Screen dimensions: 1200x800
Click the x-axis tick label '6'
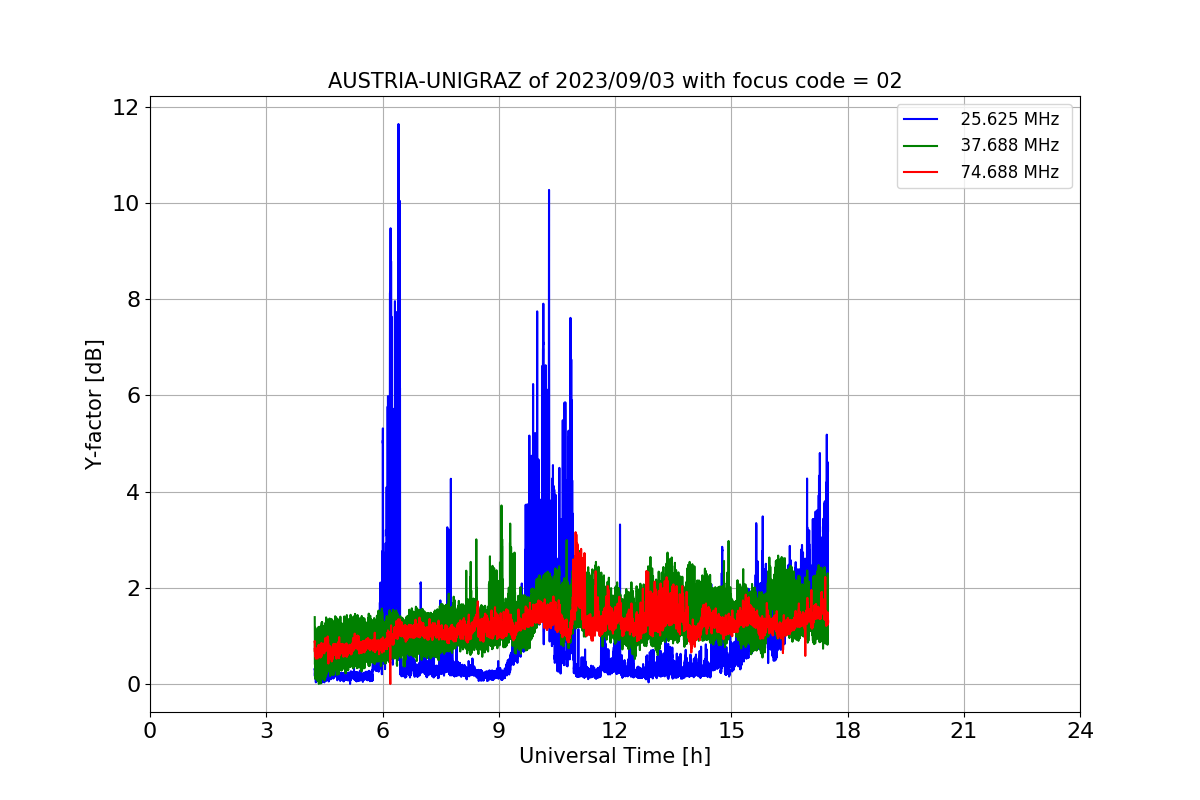coord(382,731)
